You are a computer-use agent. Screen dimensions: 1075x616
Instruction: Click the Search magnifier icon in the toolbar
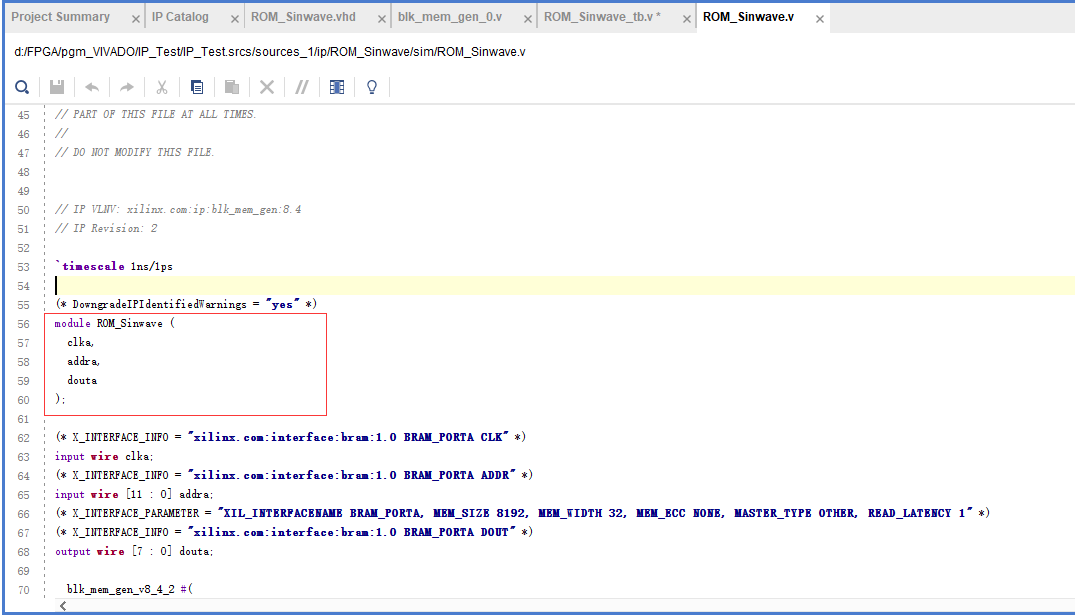click(22, 87)
